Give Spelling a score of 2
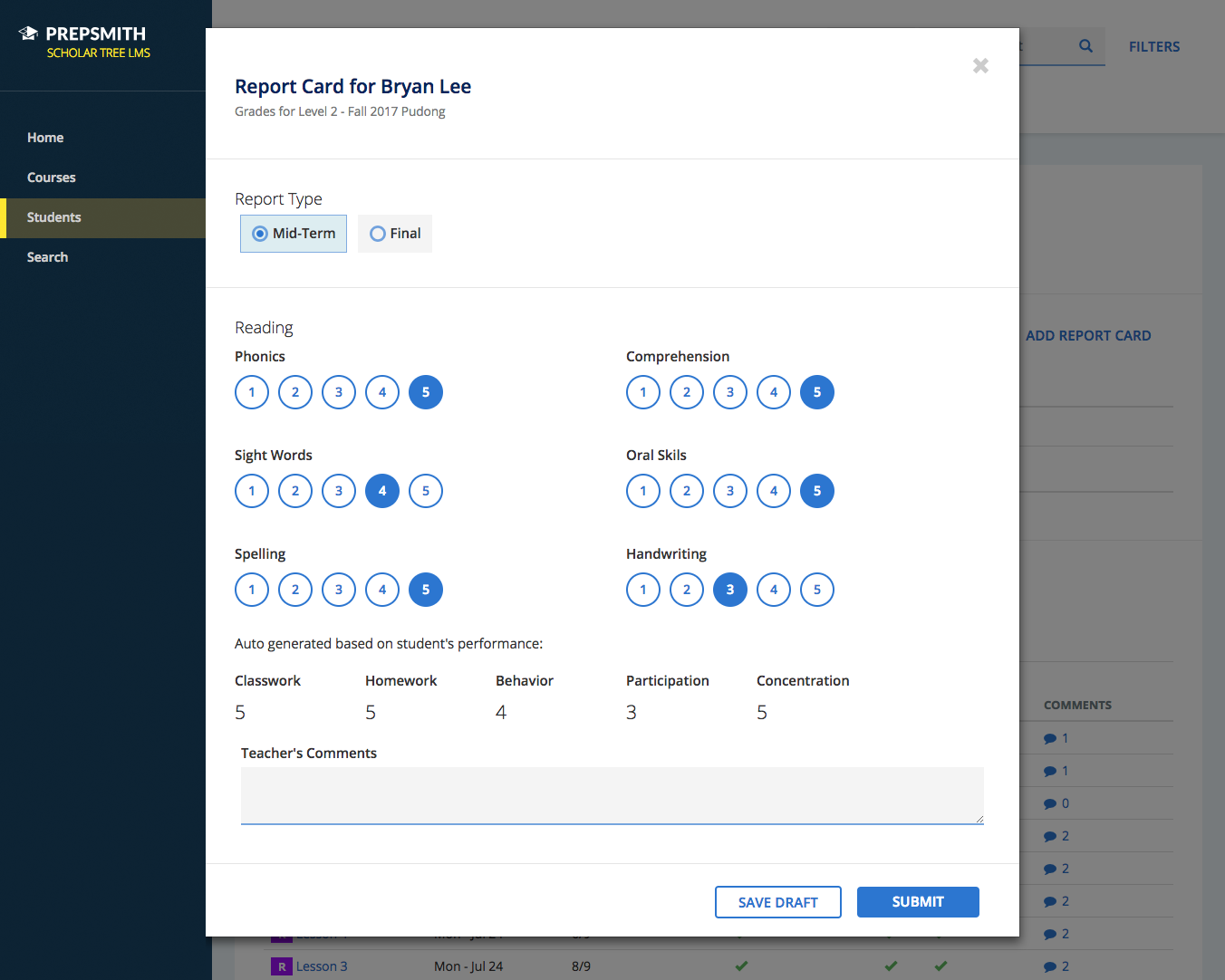1225x980 pixels. pyautogui.click(x=295, y=590)
